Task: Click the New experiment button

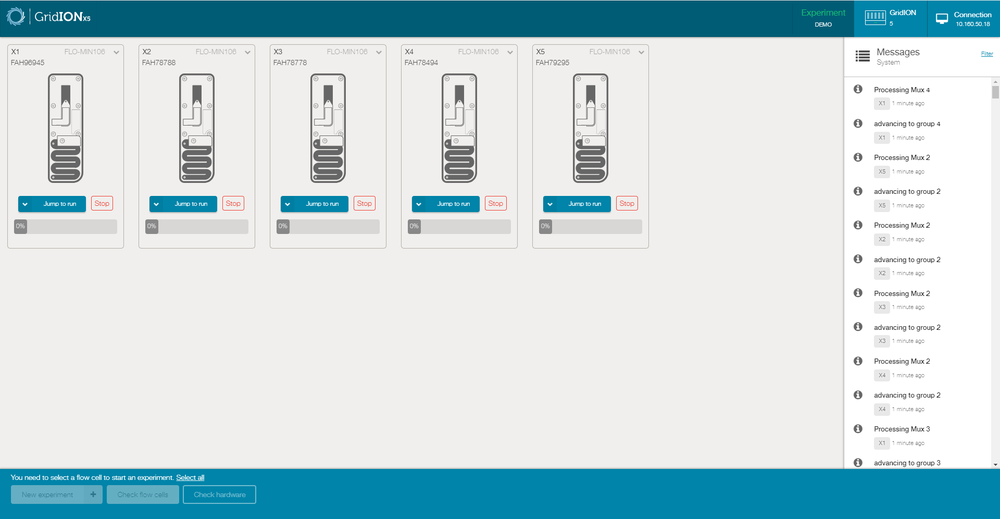Action: [x=47, y=495]
